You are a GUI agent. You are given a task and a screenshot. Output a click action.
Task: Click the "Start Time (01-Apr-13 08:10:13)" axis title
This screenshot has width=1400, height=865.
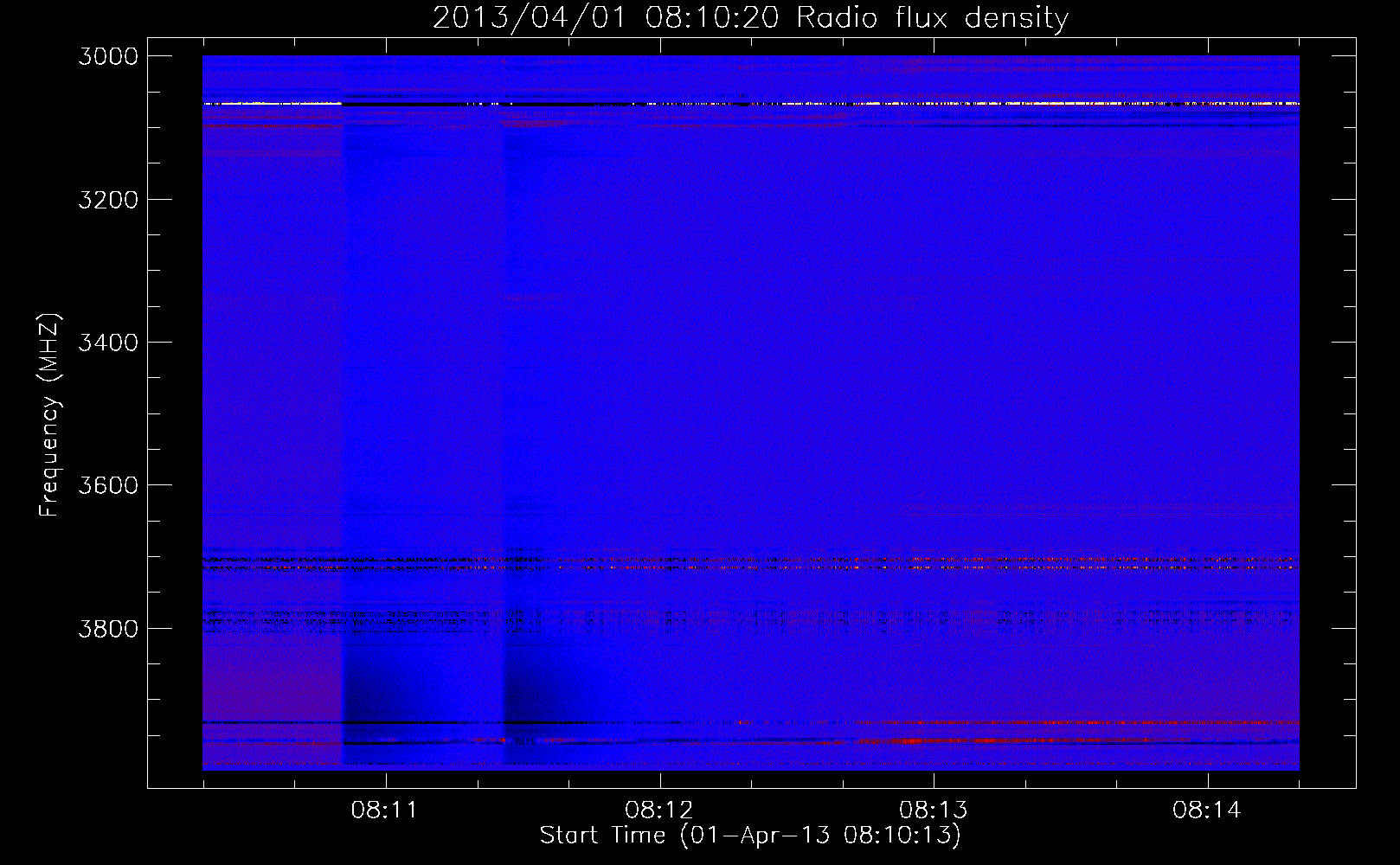click(x=750, y=836)
